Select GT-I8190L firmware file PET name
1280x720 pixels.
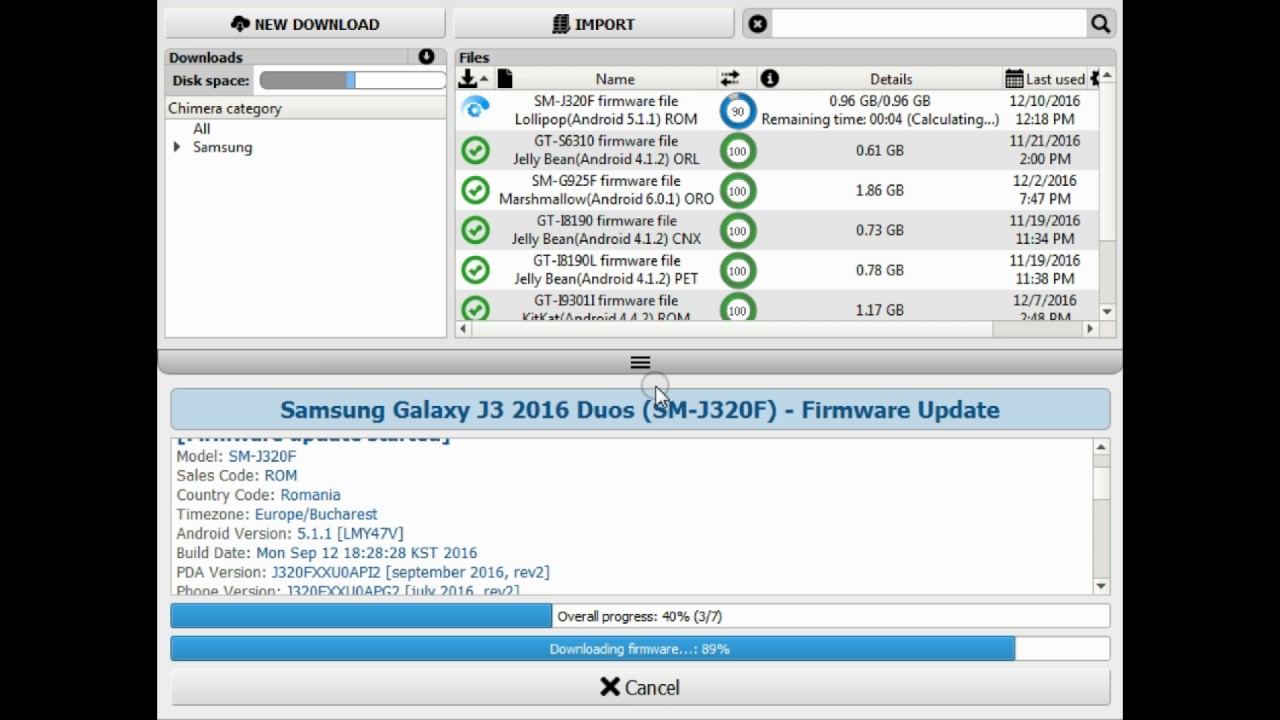(606, 270)
